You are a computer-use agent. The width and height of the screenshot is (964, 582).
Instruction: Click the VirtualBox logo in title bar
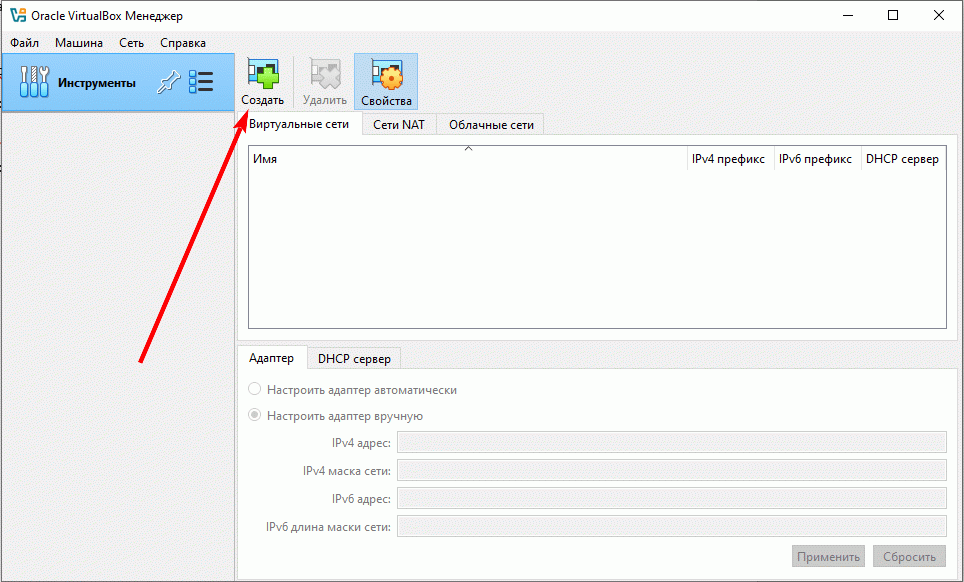pos(17,16)
